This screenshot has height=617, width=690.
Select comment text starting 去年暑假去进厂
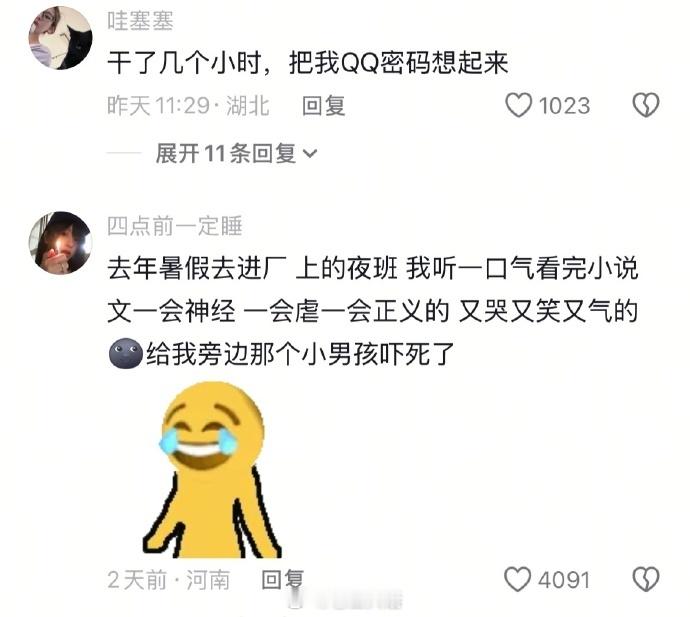(373, 311)
